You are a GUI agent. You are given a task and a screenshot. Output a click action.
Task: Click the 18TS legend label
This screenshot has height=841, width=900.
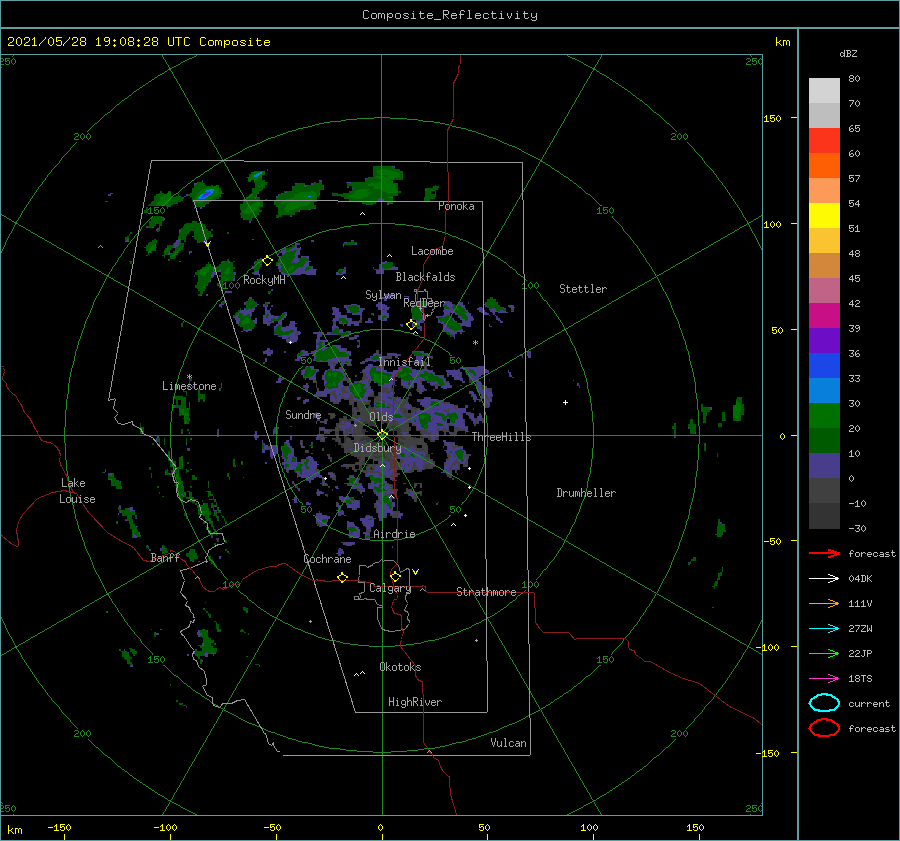[860, 679]
